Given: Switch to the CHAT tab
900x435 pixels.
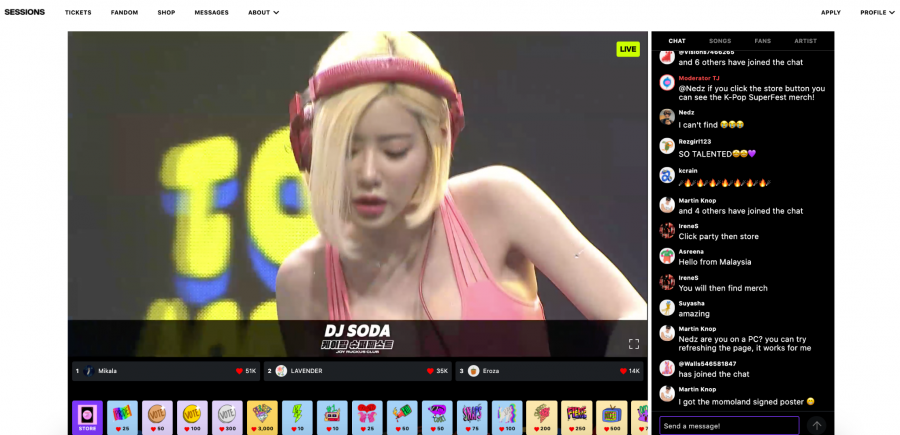Looking at the screenshot, I should click(677, 41).
